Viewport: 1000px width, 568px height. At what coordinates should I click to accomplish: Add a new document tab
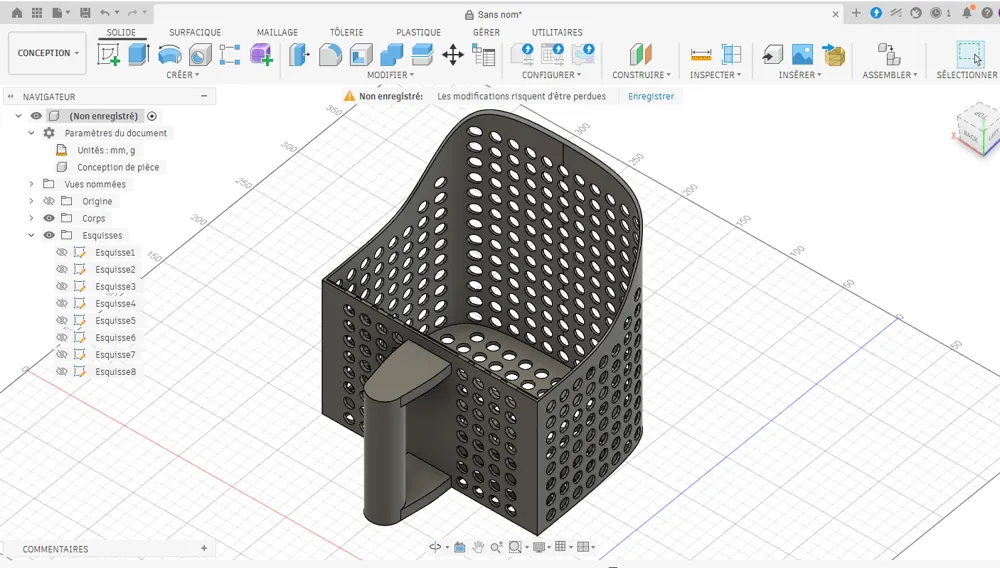856,13
